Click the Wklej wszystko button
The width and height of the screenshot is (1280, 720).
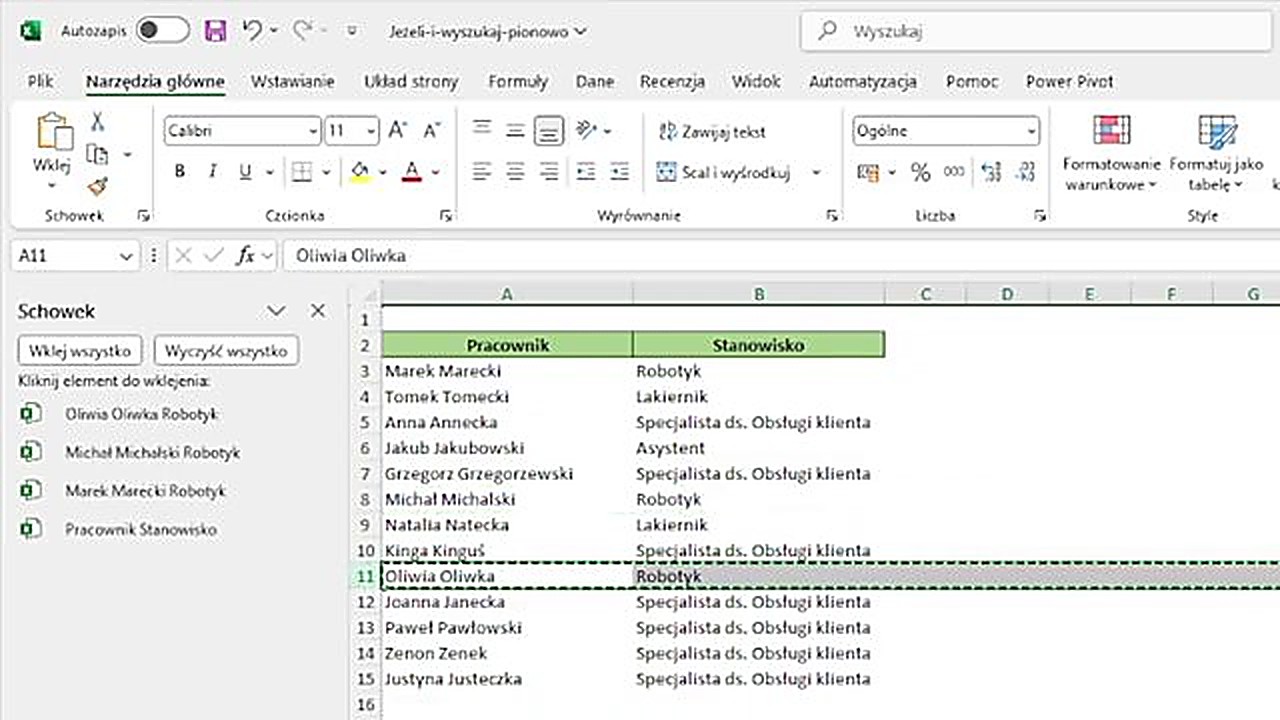(80, 351)
